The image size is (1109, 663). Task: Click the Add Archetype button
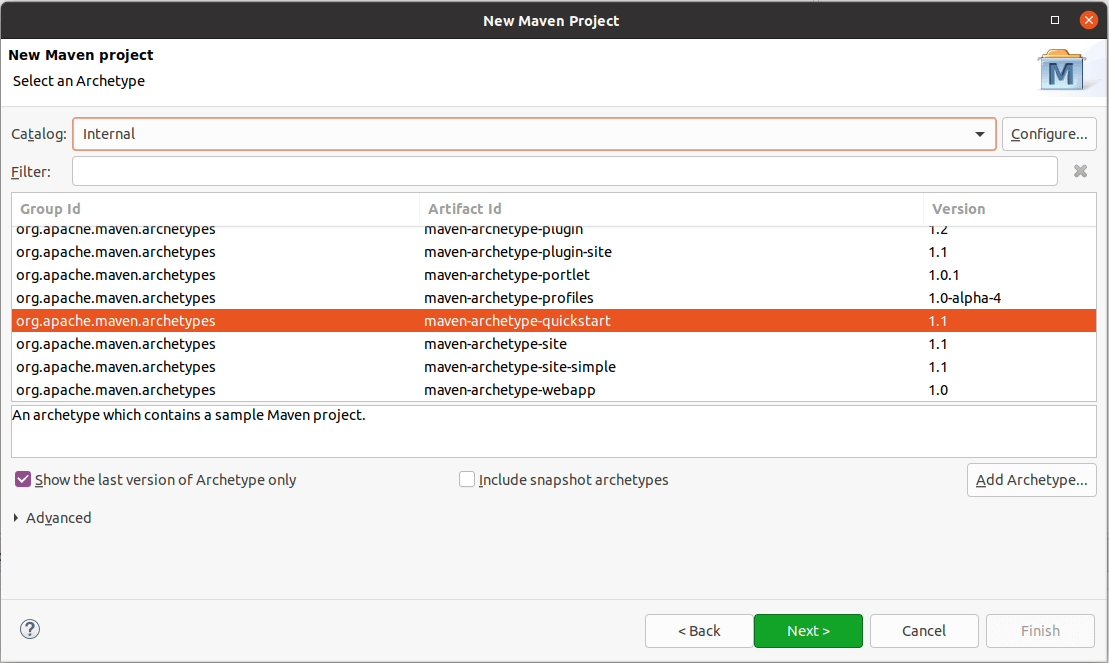(1031, 480)
